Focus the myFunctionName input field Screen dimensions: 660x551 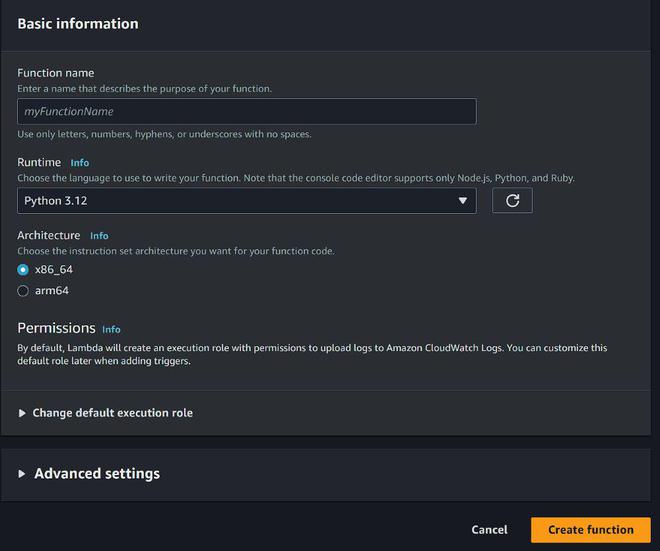[246, 111]
